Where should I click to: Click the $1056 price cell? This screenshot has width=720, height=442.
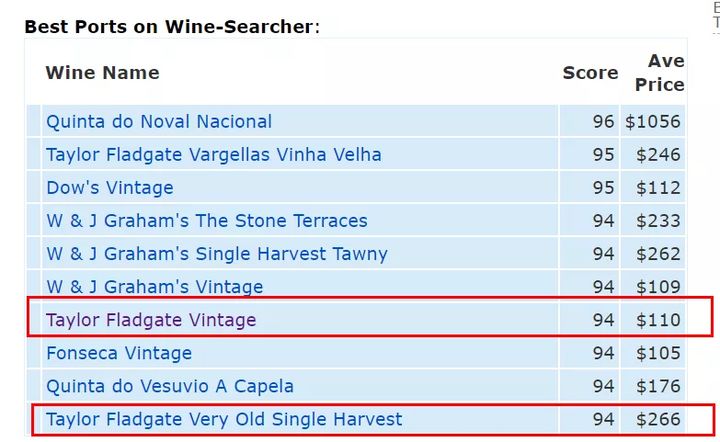point(653,122)
